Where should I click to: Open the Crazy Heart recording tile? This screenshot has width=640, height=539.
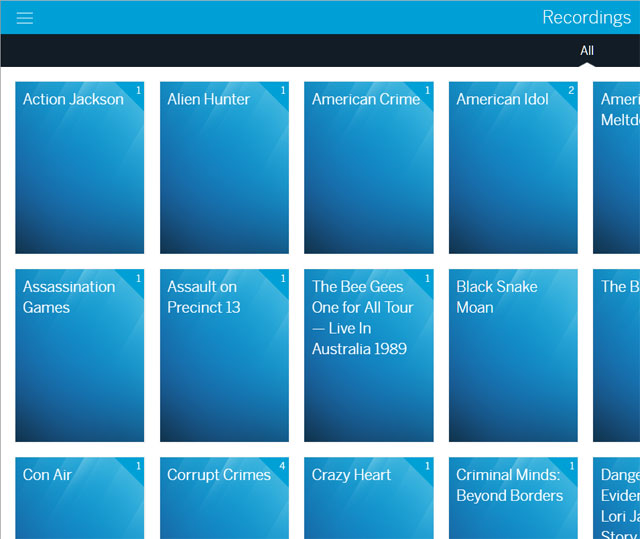[x=369, y=498]
